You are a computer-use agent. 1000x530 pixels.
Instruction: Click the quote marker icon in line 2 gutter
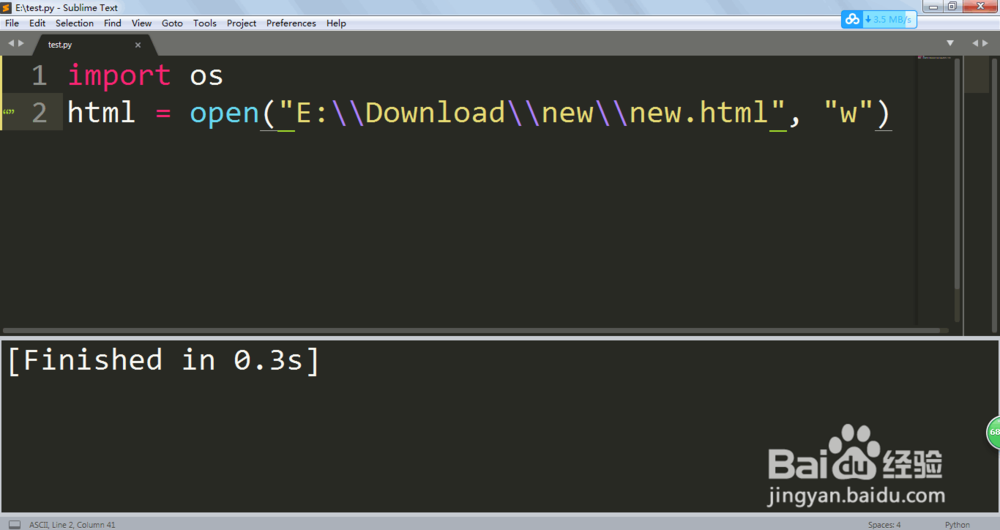point(8,113)
